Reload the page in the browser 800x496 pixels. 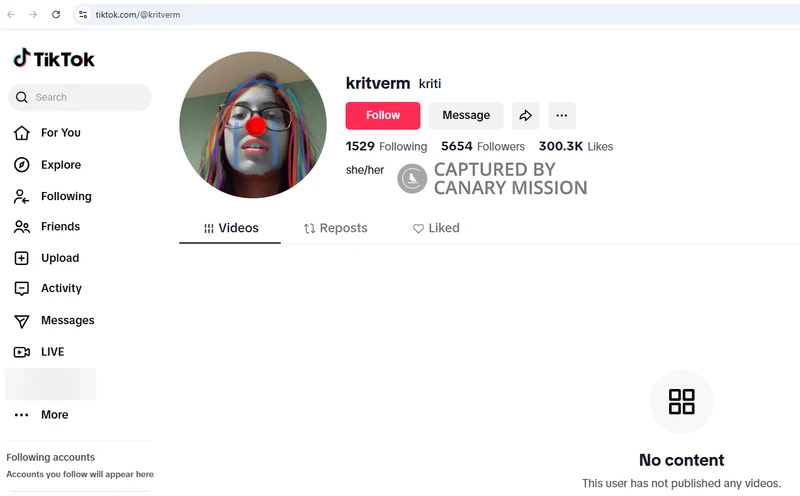click(x=56, y=15)
